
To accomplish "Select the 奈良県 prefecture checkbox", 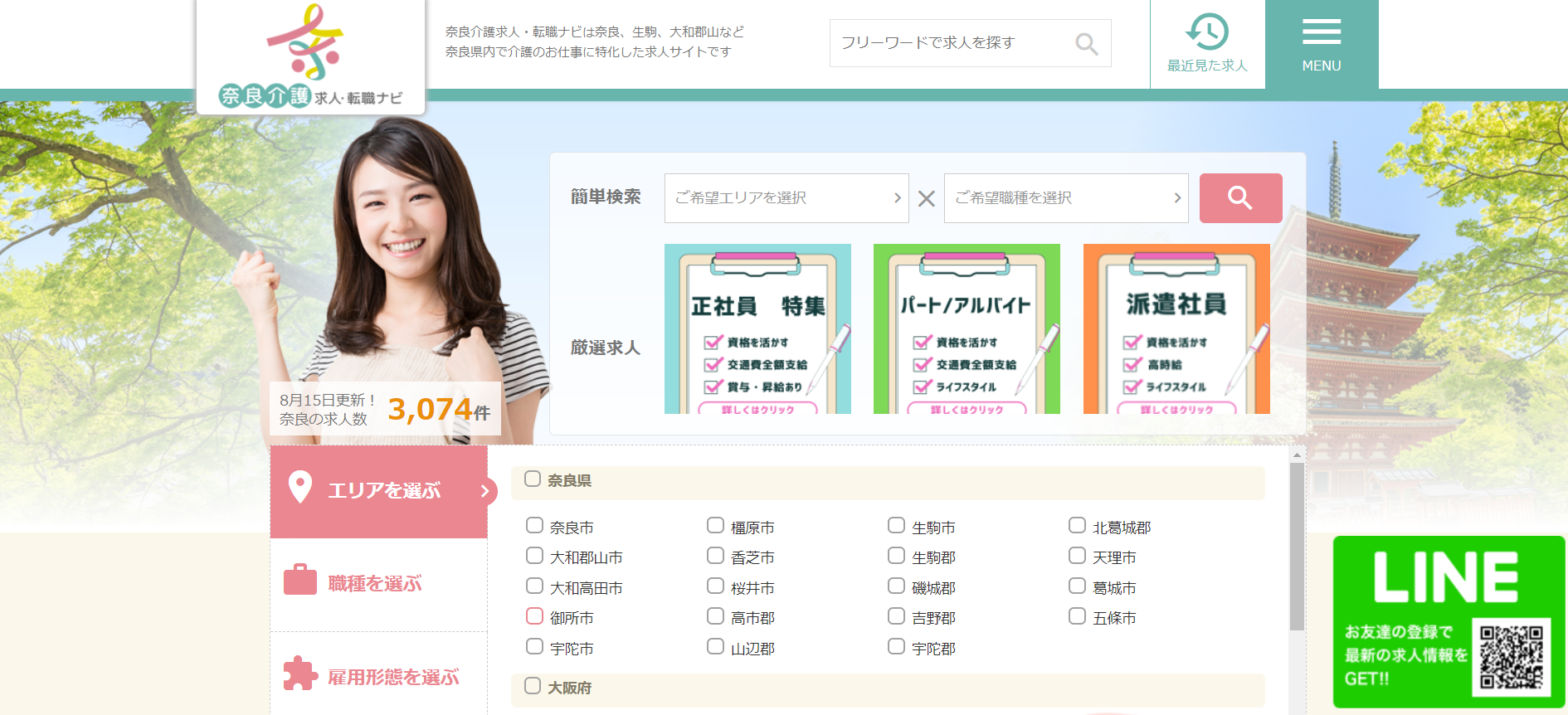I will click(533, 479).
